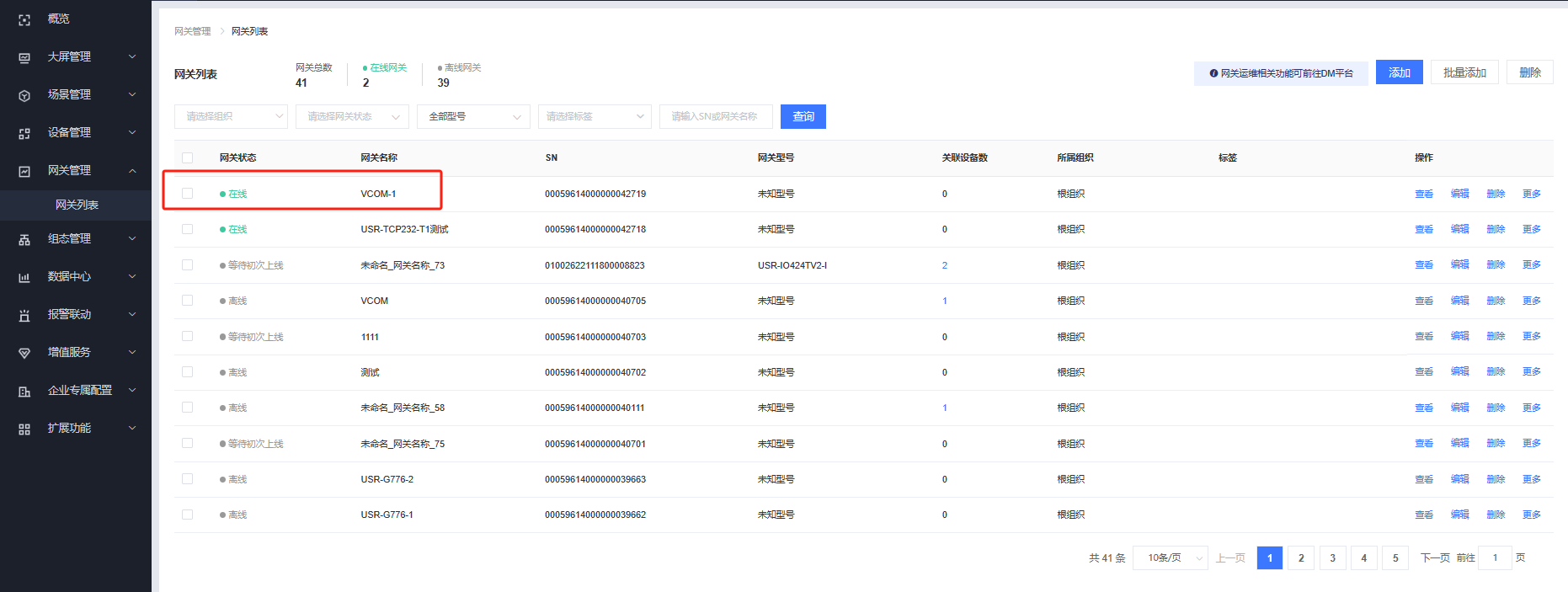Go to page 3 in pagination
This screenshot has width=1568, height=592.
1332,557
